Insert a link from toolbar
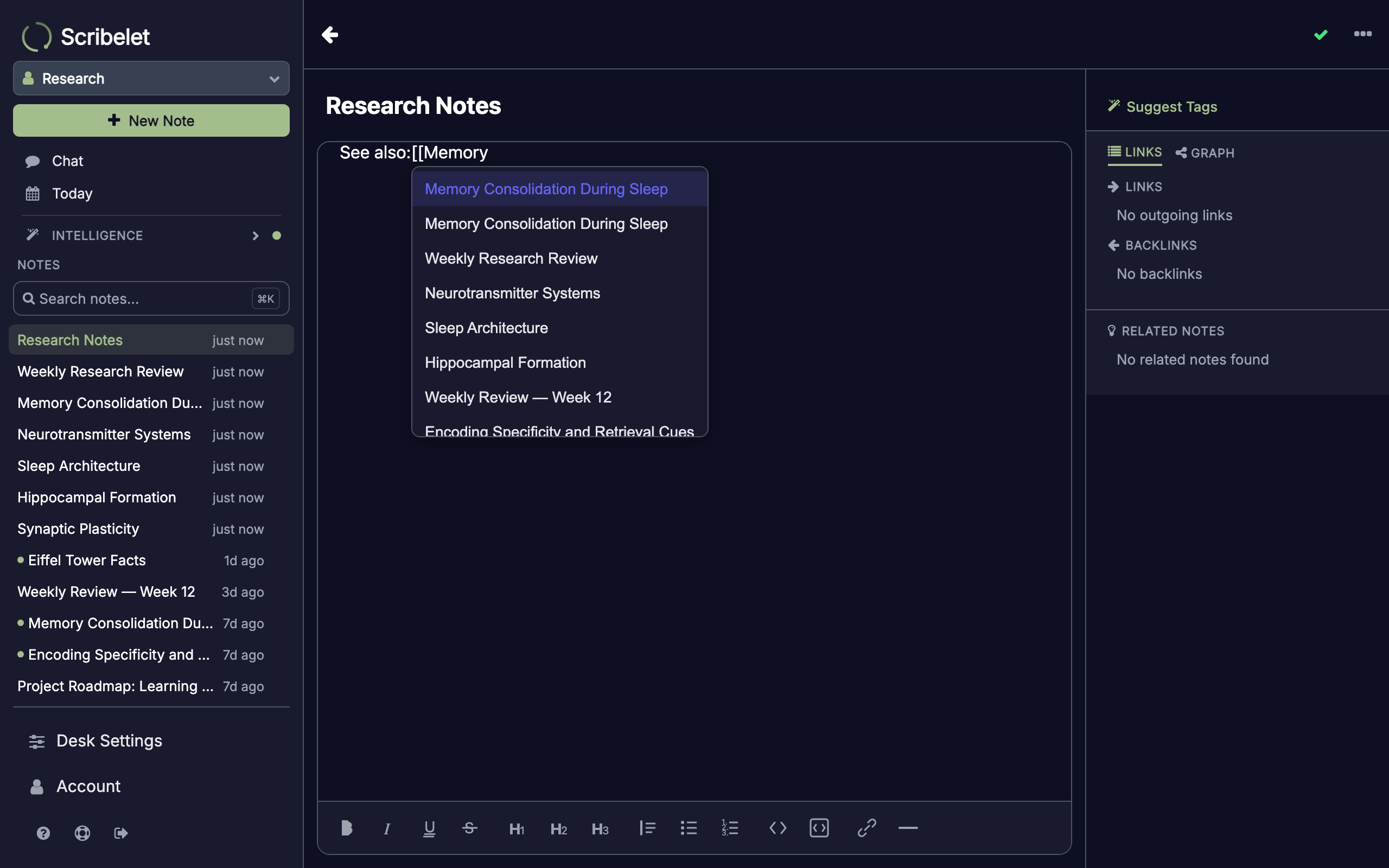The width and height of the screenshot is (1389, 868). [866, 828]
